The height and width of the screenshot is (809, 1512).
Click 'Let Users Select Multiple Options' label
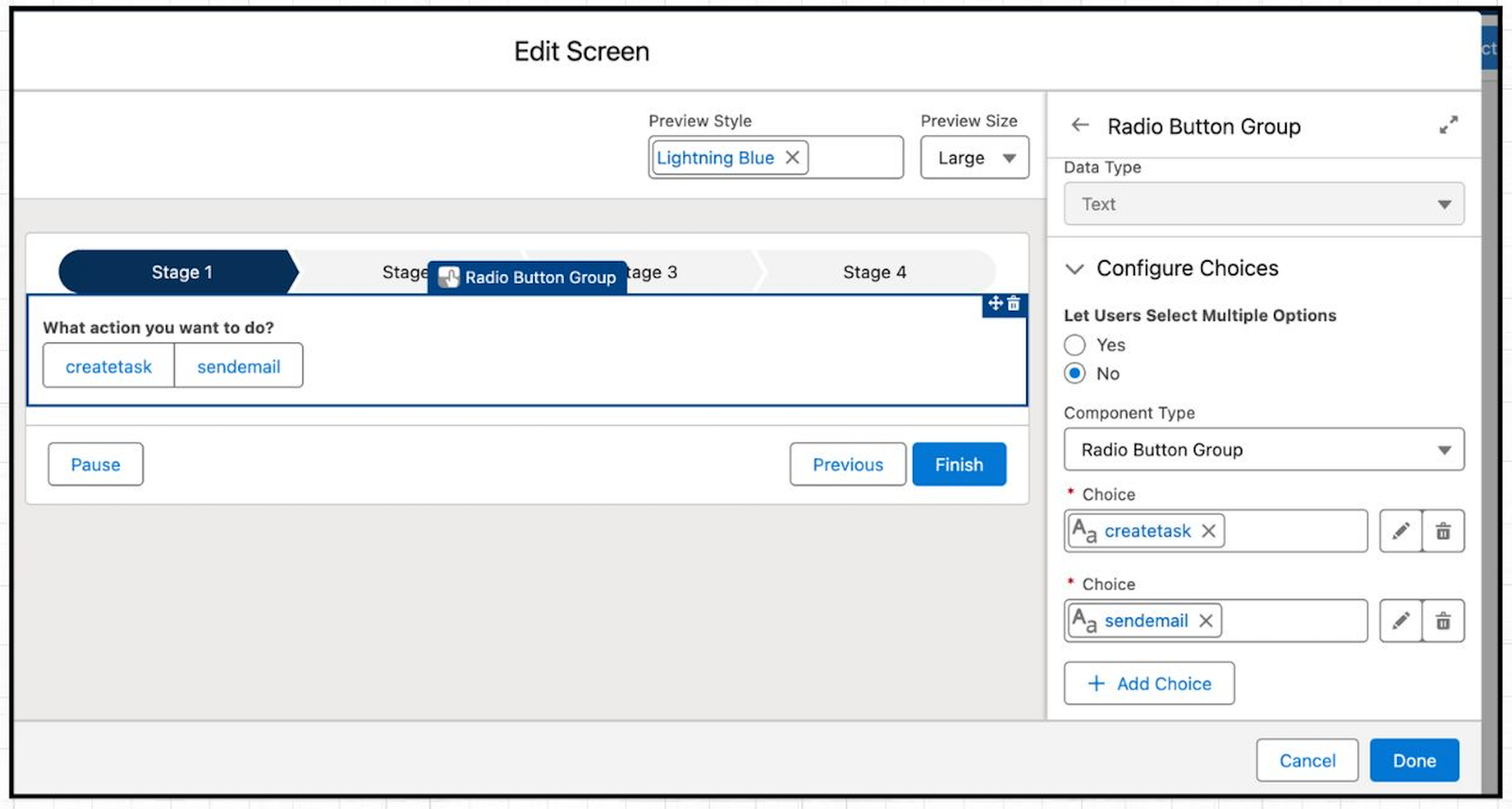1200,316
